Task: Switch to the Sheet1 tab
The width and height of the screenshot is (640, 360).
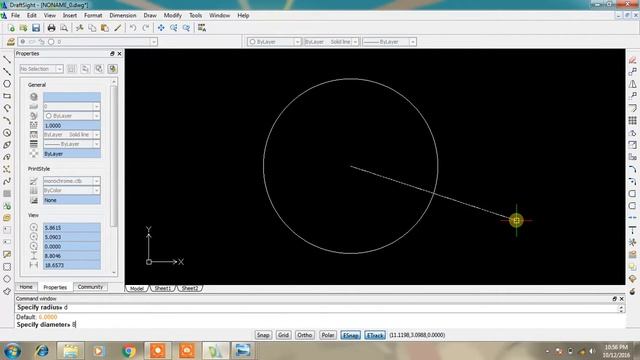Action: [162, 289]
